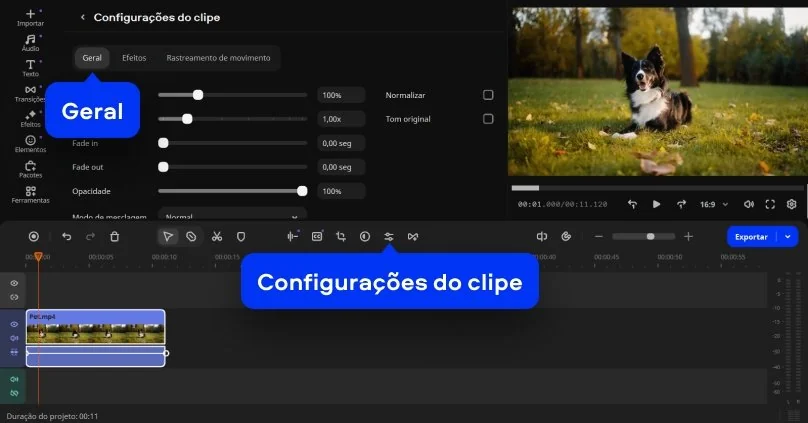Screen dimensions: 808x423
Task: Open the Texto titles panel
Action: pyautogui.click(x=30, y=68)
